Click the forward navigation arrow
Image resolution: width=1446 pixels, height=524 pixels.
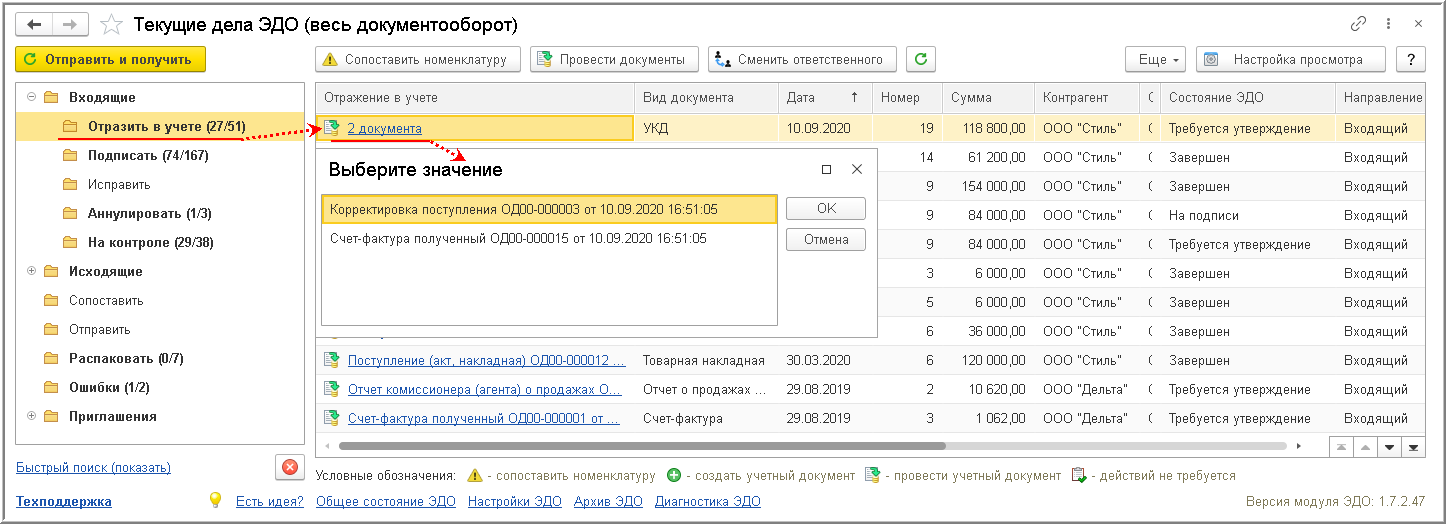tap(70, 23)
